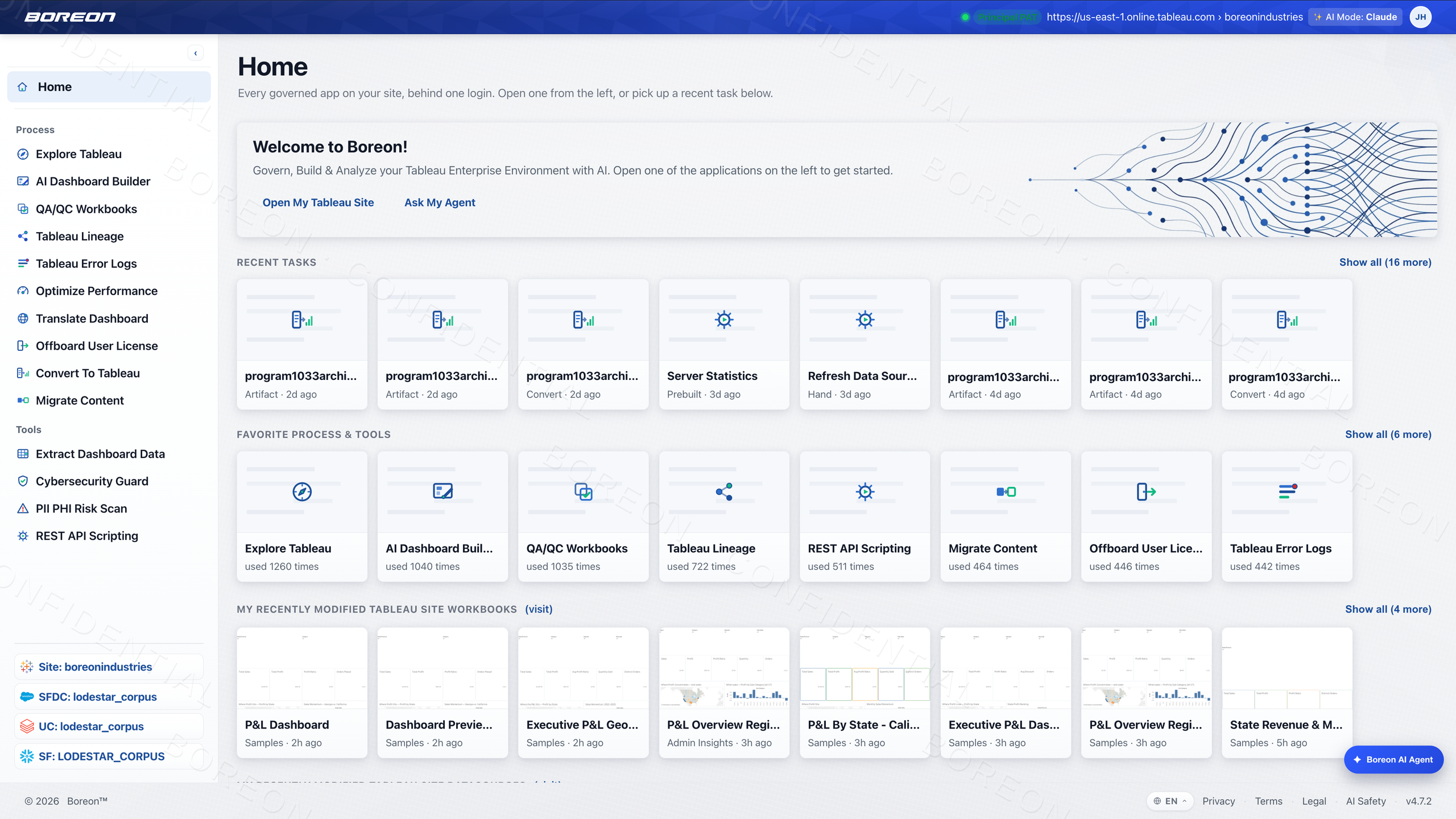Viewport: 1456px width, 819px height.
Task: Show all 4 more workbooks
Action: 1388,609
